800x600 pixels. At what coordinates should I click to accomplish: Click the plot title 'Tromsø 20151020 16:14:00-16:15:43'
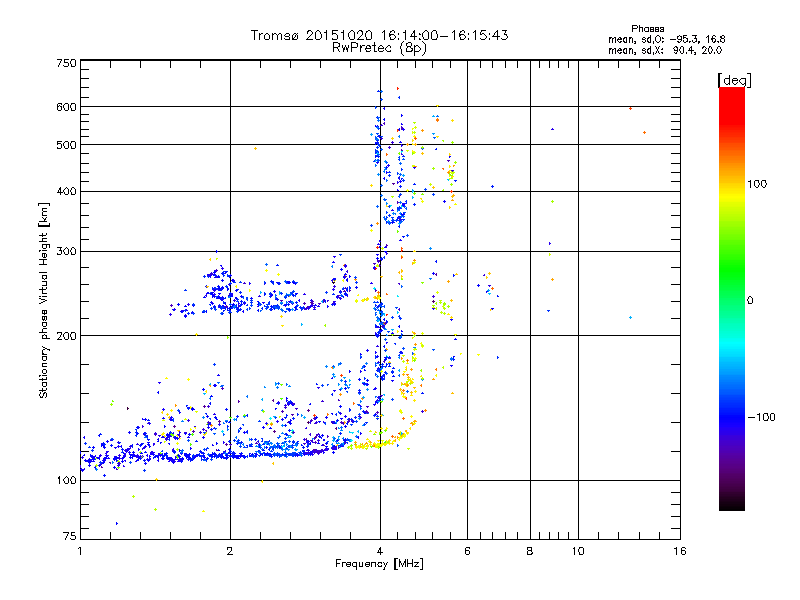click(x=379, y=35)
